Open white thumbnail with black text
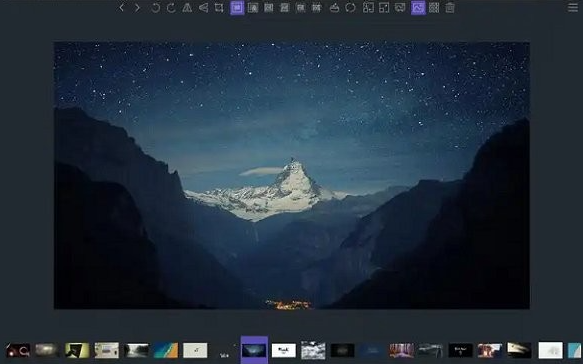 (x=284, y=350)
